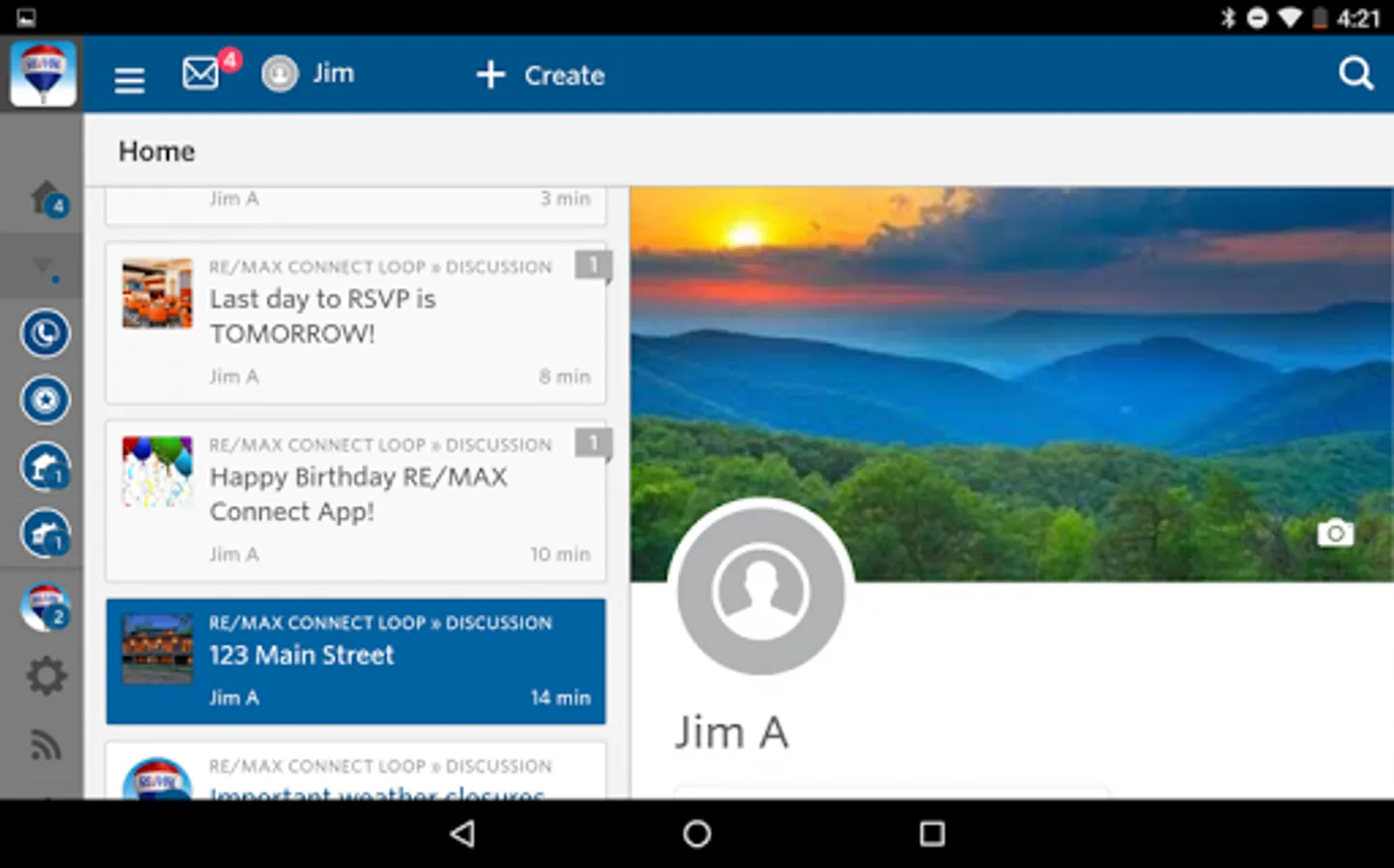
Task: Open the "Important weather closures" post
Action: (356, 771)
